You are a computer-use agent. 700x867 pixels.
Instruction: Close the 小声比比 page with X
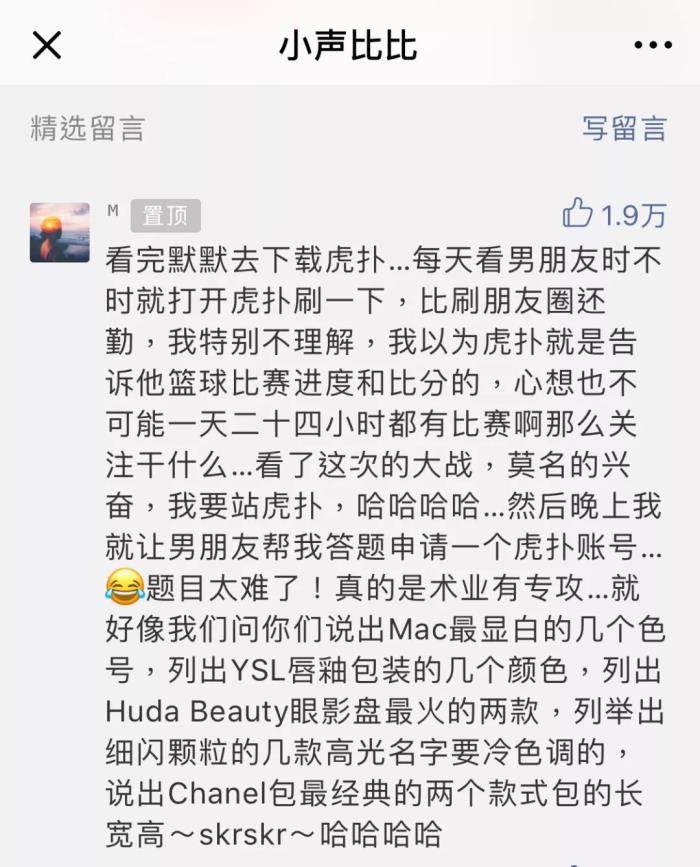coord(47,45)
